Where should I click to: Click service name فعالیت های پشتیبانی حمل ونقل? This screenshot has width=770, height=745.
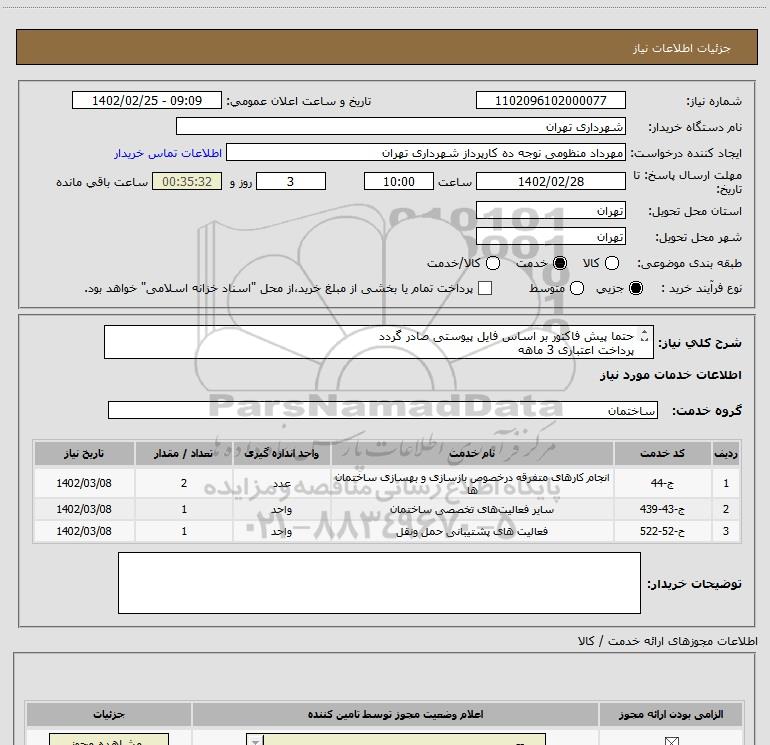(472, 531)
